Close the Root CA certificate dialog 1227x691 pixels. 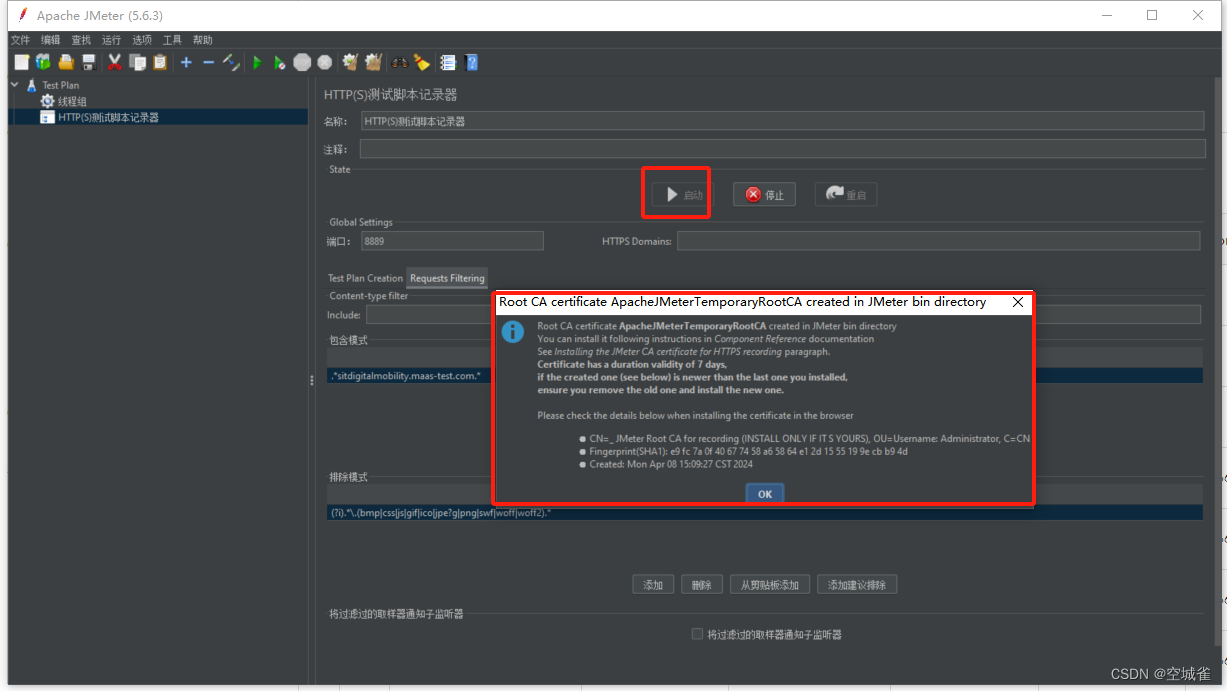coord(1018,302)
